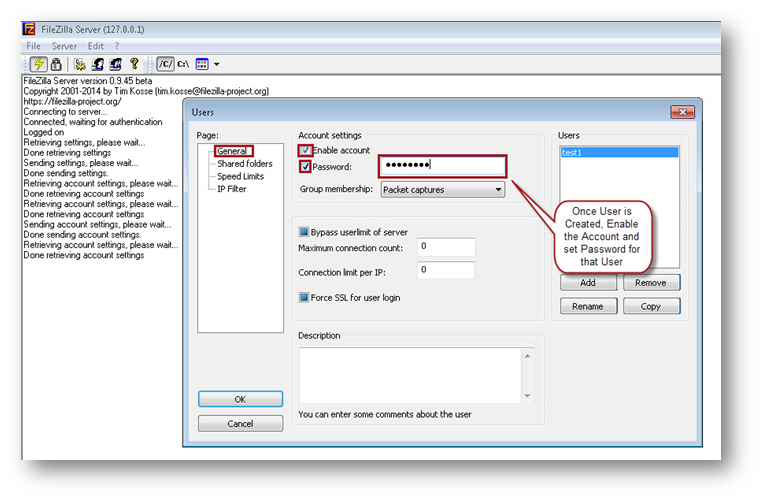
Task: Open the Server menu
Action: 64,46
